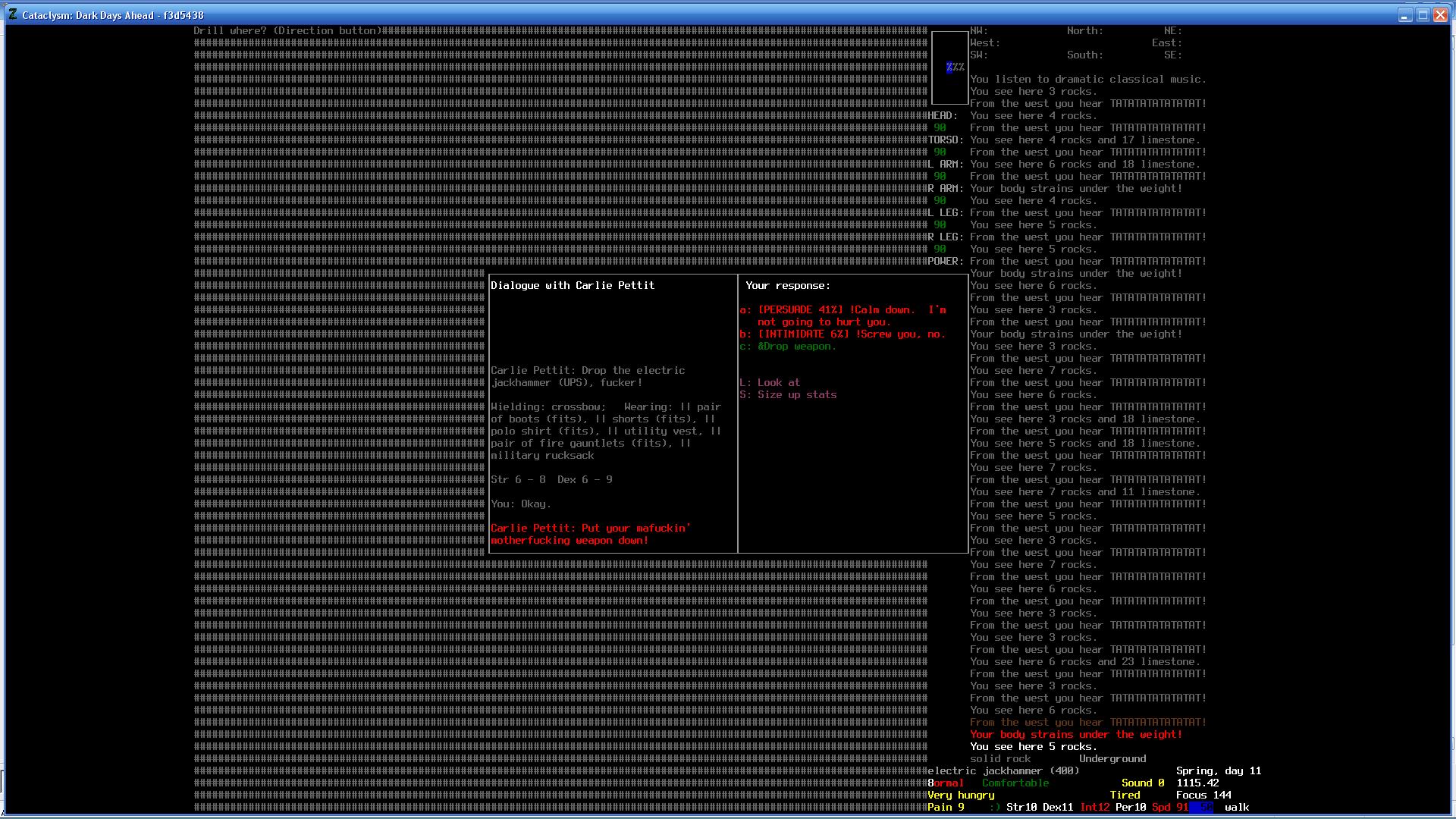Select the Size up stats option

(x=789, y=395)
